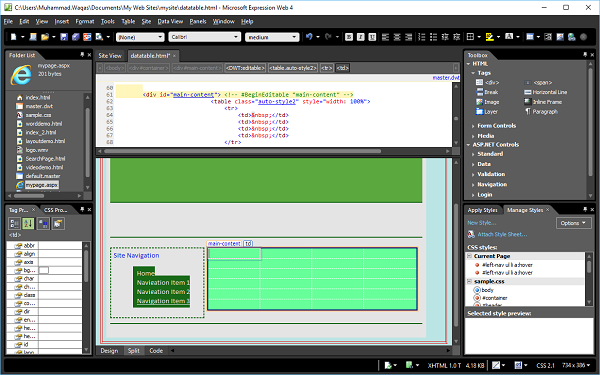600x375 pixels.
Task: Click first cell of main-content table
Action: pyautogui.click(x=235, y=254)
